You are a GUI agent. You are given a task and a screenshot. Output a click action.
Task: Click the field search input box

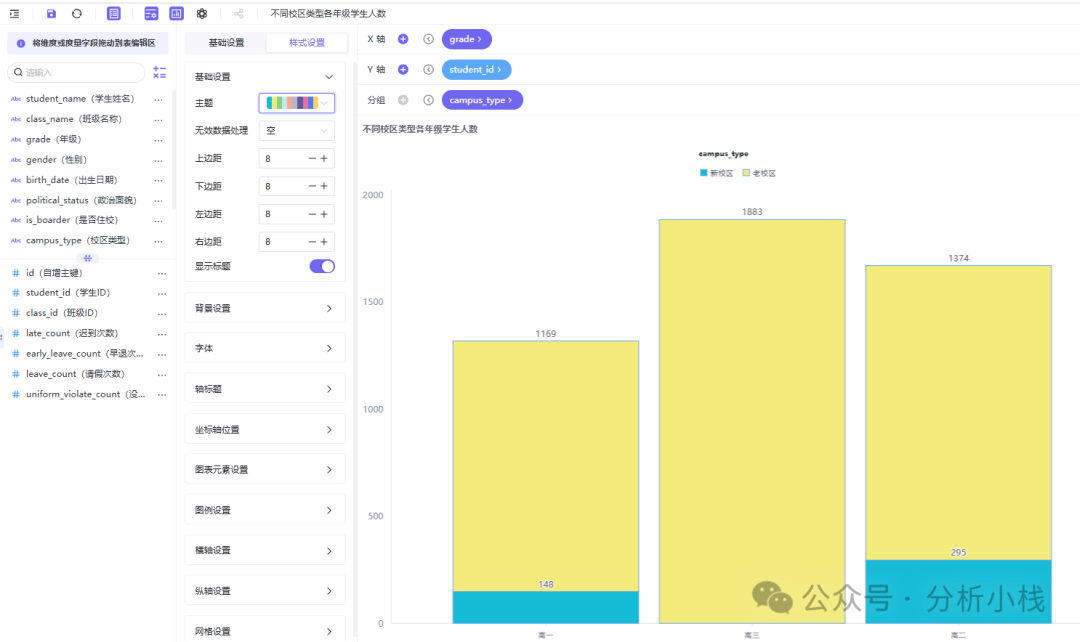click(76, 72)
